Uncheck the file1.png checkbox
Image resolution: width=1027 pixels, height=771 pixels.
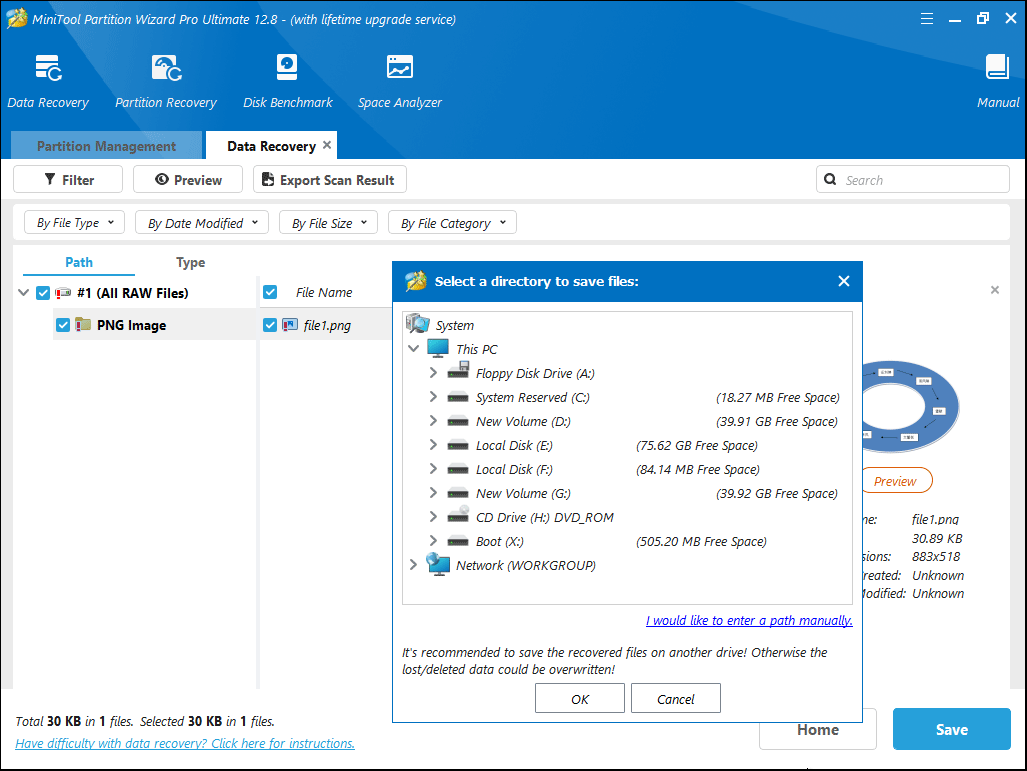coord(270,325)
